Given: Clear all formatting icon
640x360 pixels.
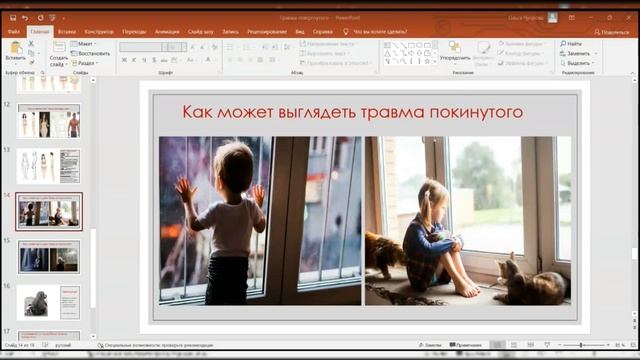Looking at the screenshot, I should point(214,47).
